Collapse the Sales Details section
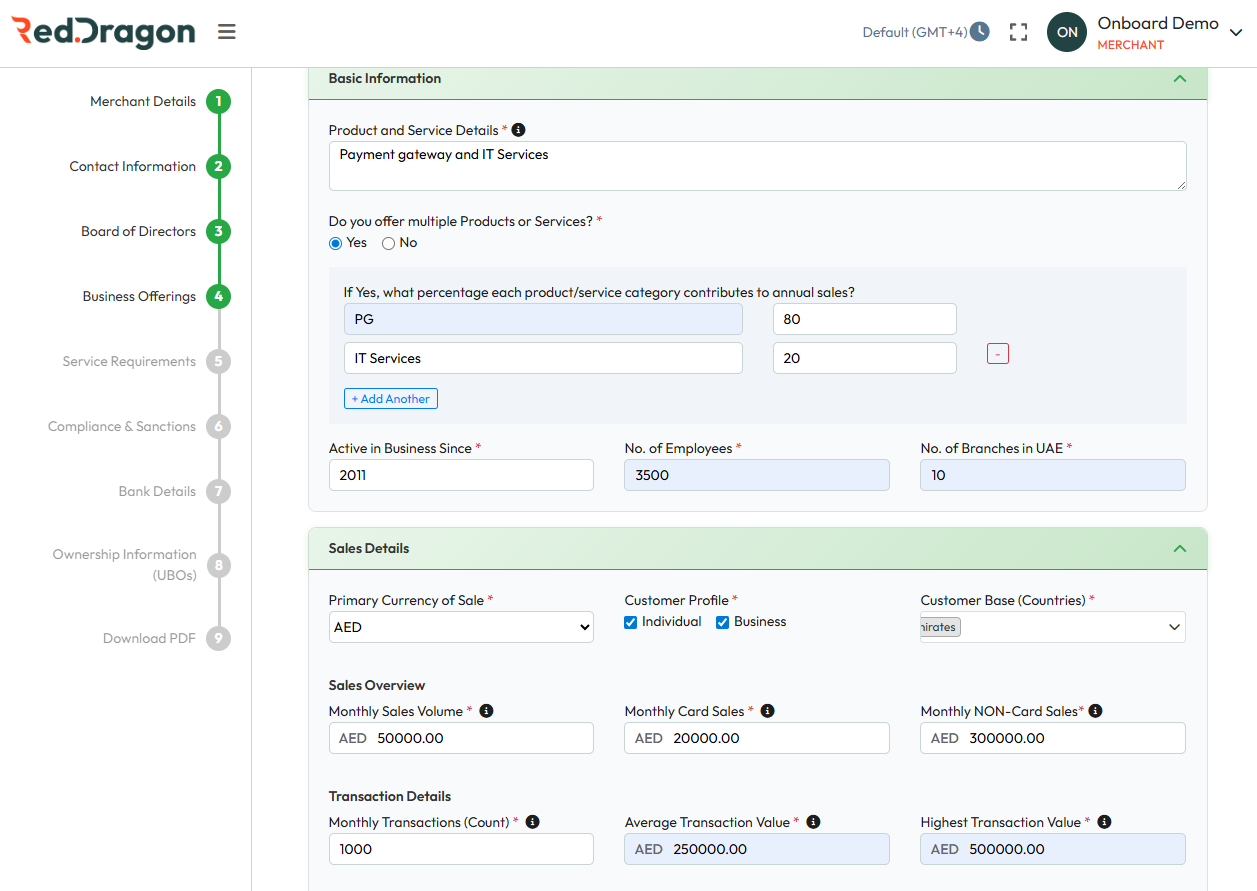 pyautogui.click(x=1179, y=548)
